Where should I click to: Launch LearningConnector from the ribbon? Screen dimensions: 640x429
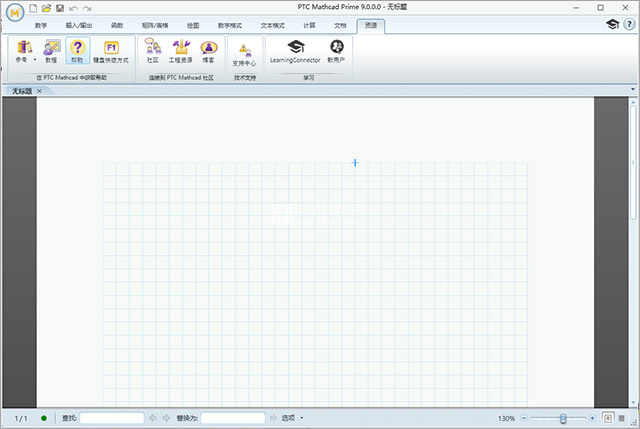pos(295,49)
